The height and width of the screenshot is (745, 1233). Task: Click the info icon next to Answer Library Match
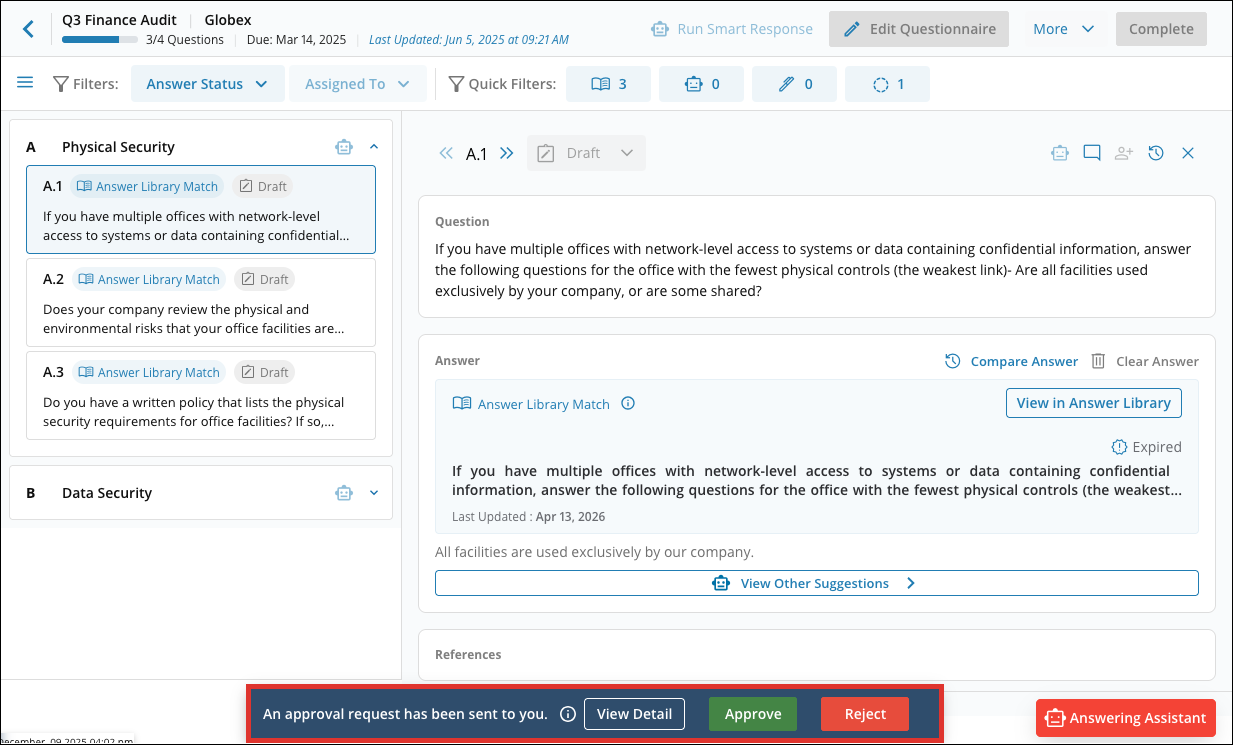click(x=628, y=404)
